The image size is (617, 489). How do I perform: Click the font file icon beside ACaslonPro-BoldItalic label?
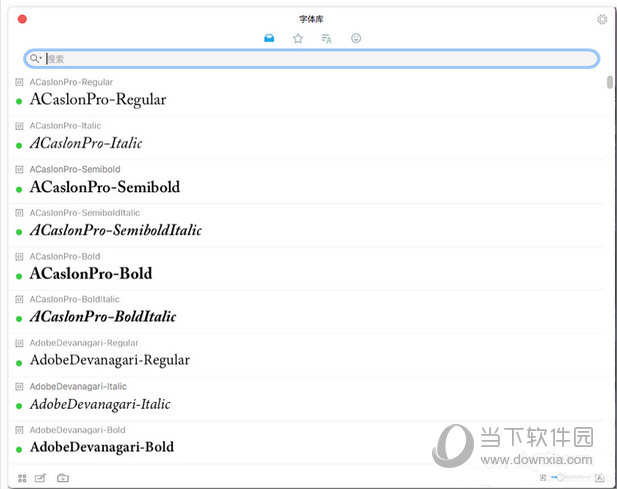click(19, 299)
